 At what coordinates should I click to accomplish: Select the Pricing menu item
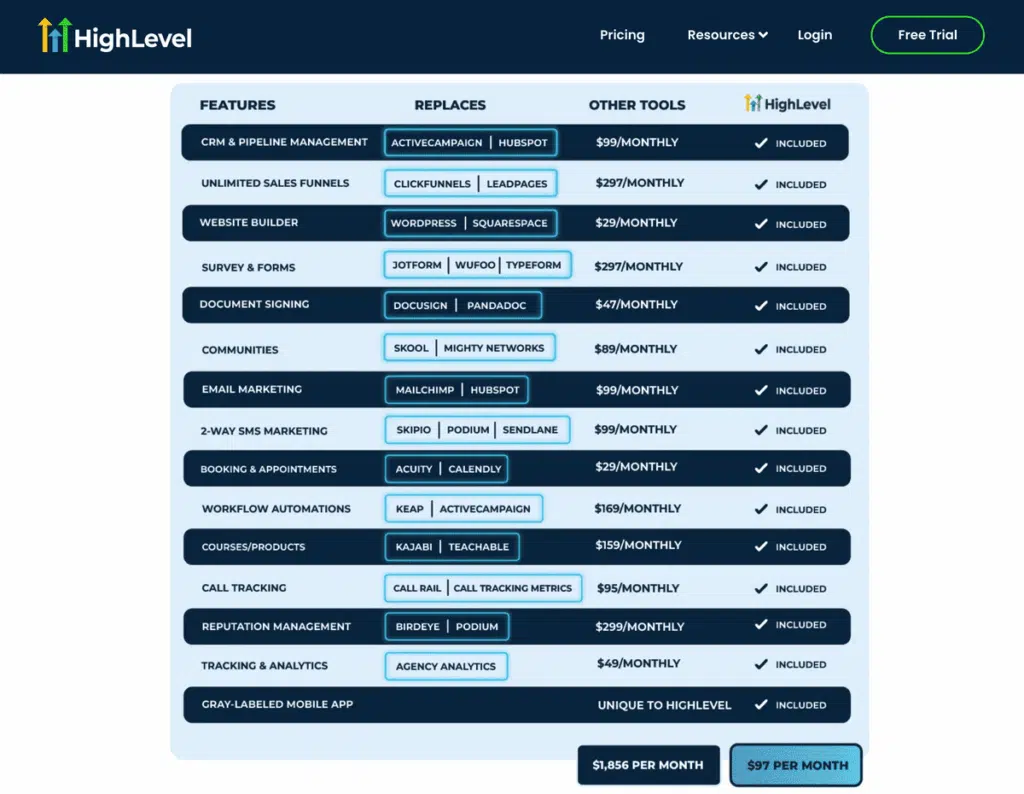click(622, 35)
